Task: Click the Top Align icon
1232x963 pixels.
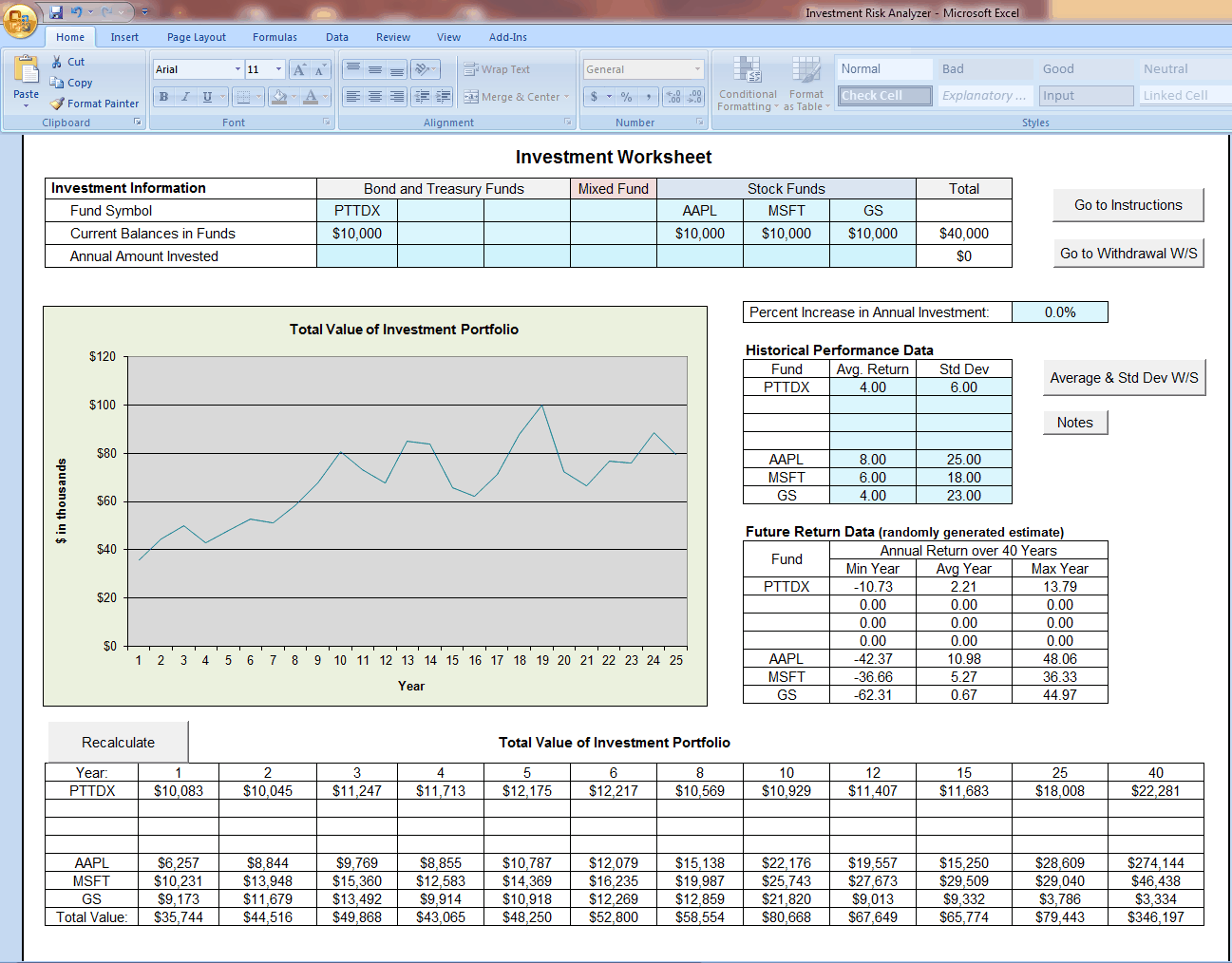Action: (x=353, y=69)
